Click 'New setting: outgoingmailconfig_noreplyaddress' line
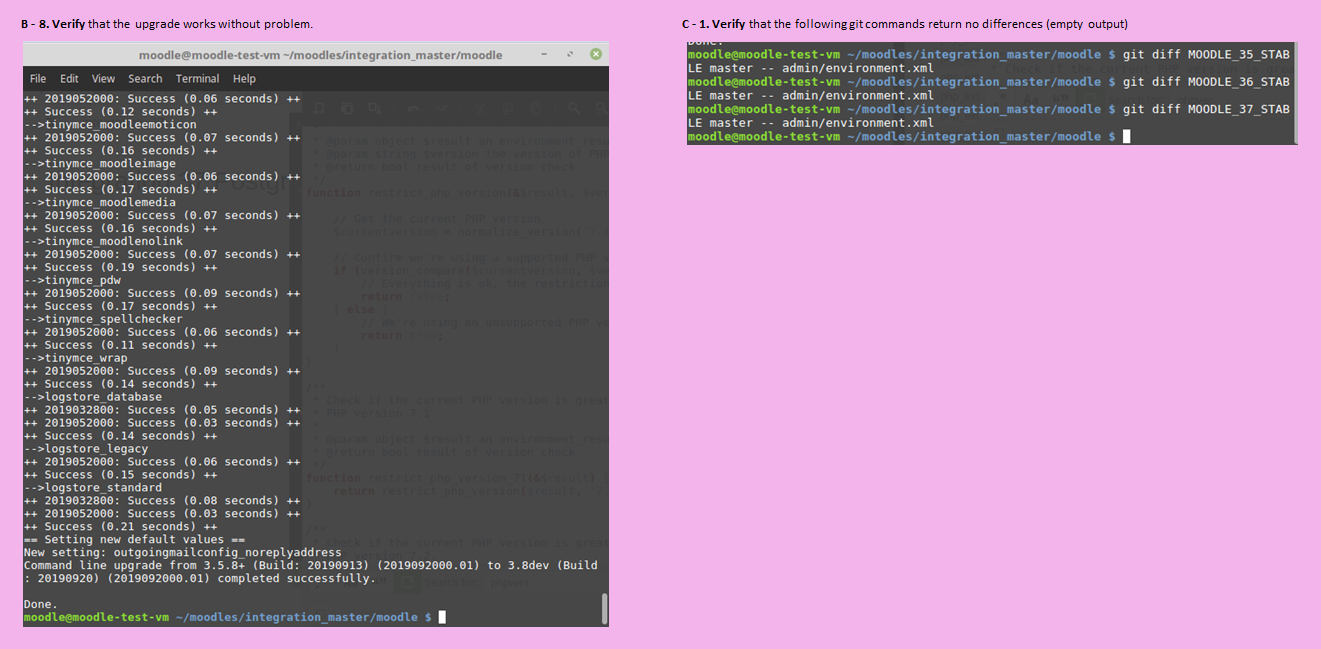Image resolution: width=1321 pixels, height=649 pixels. (x=183, y=552)
